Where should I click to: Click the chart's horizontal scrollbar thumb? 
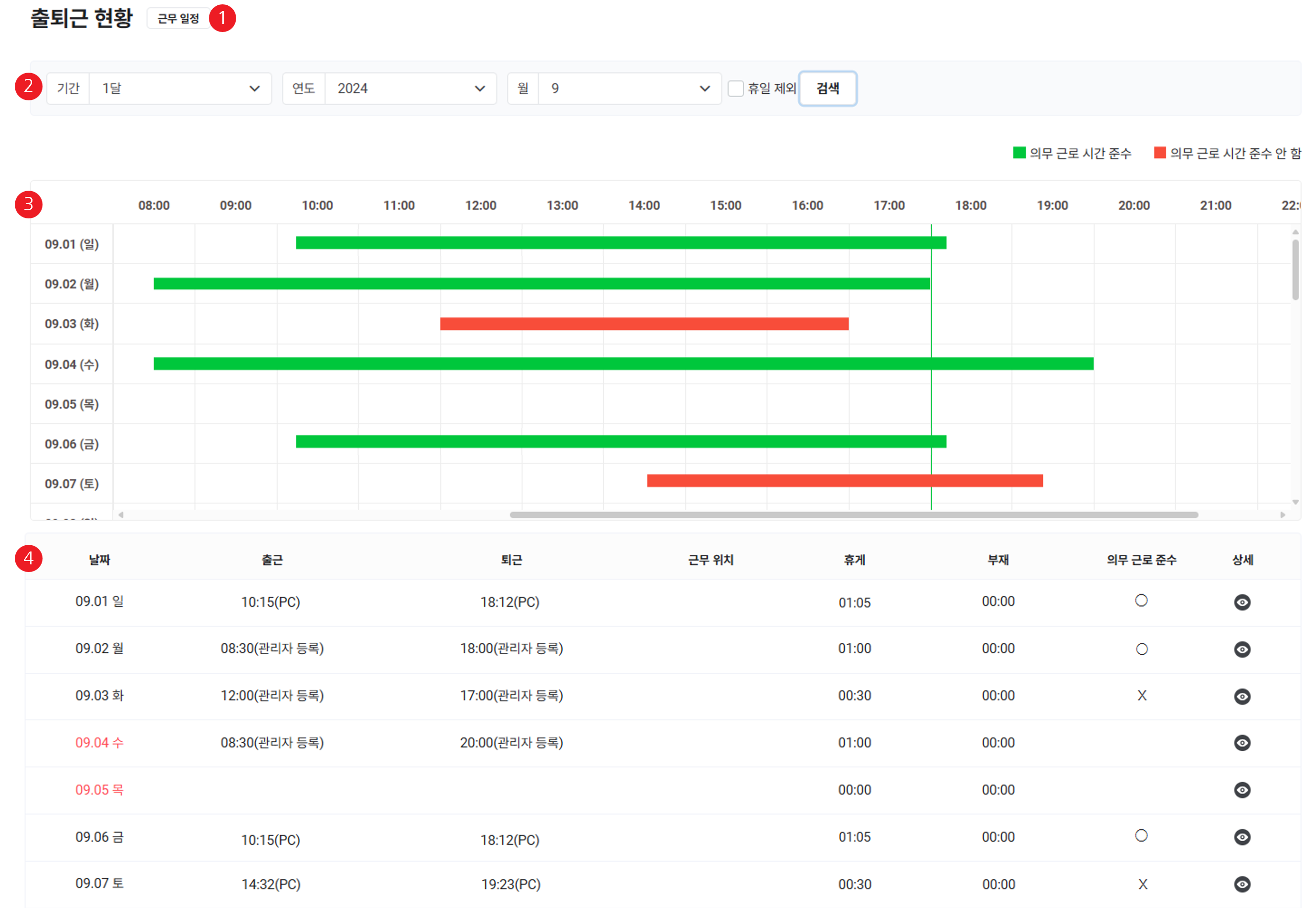(x=853, y=515)
